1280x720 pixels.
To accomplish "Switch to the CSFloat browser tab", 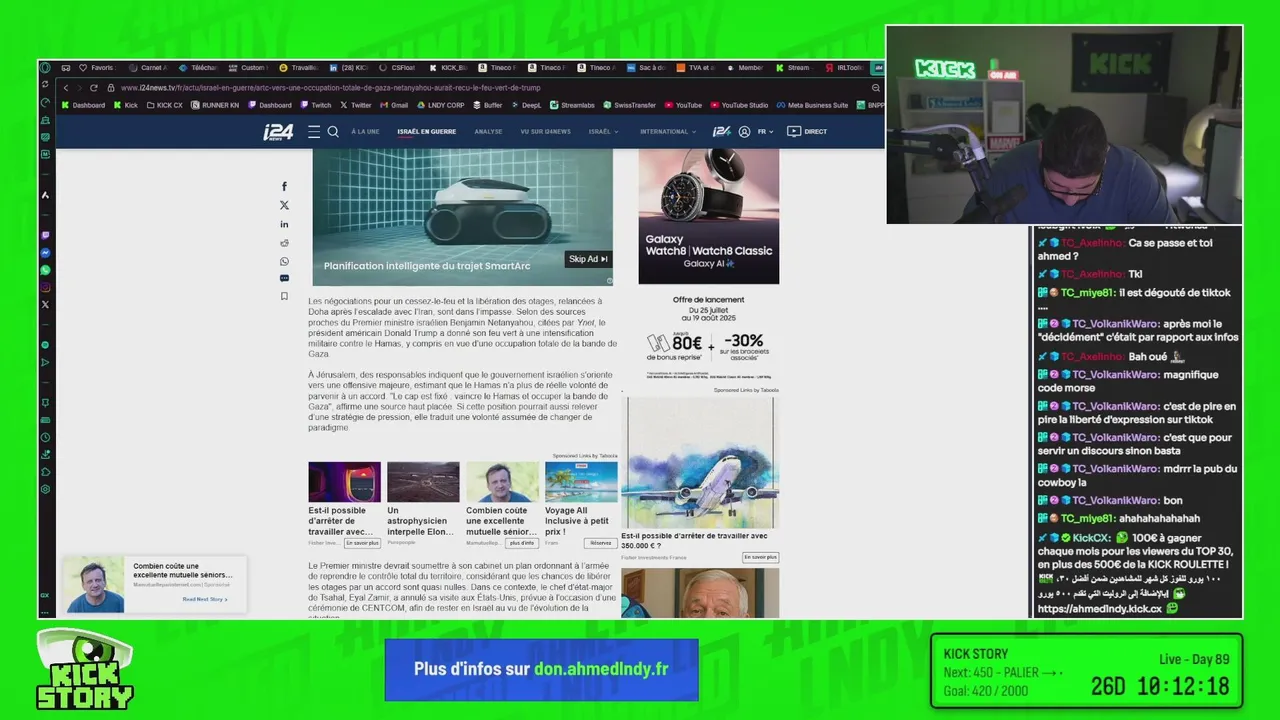I will click(x=399, y=68).
